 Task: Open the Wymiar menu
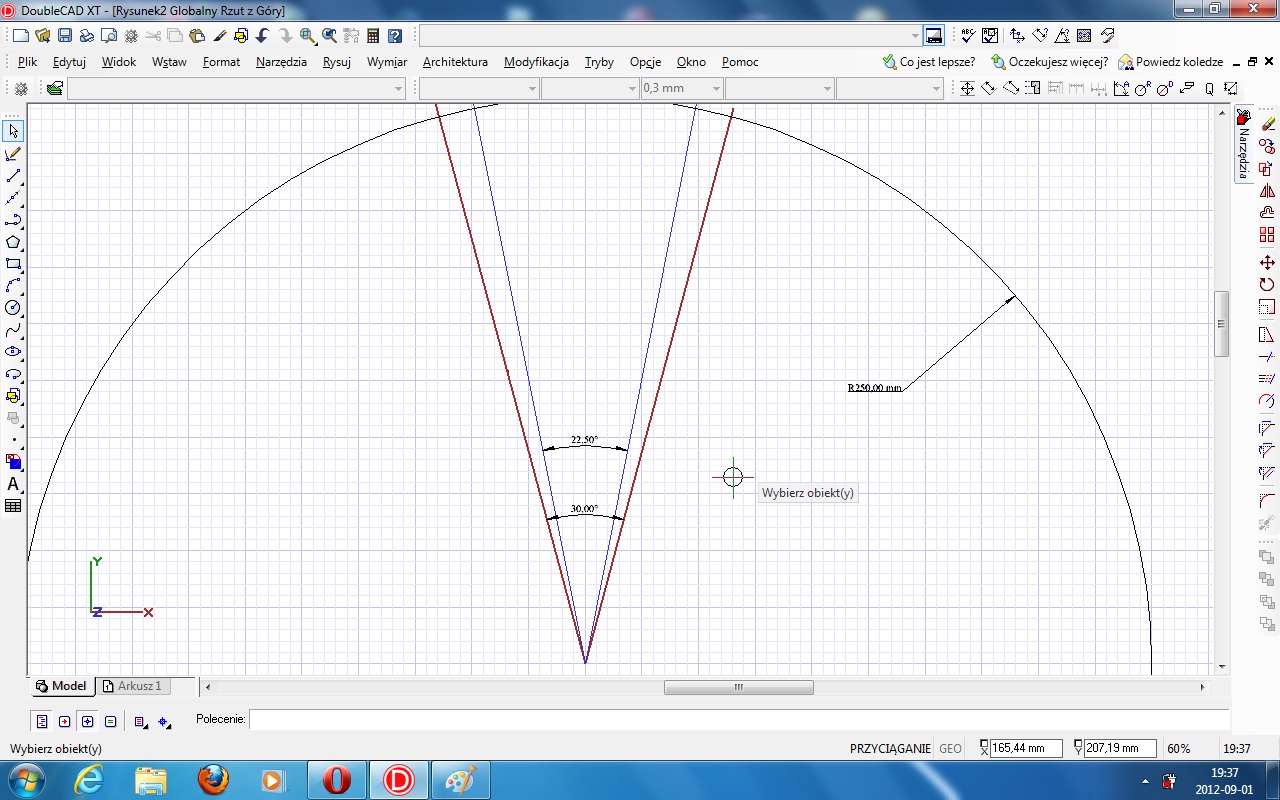coord(386,62)
